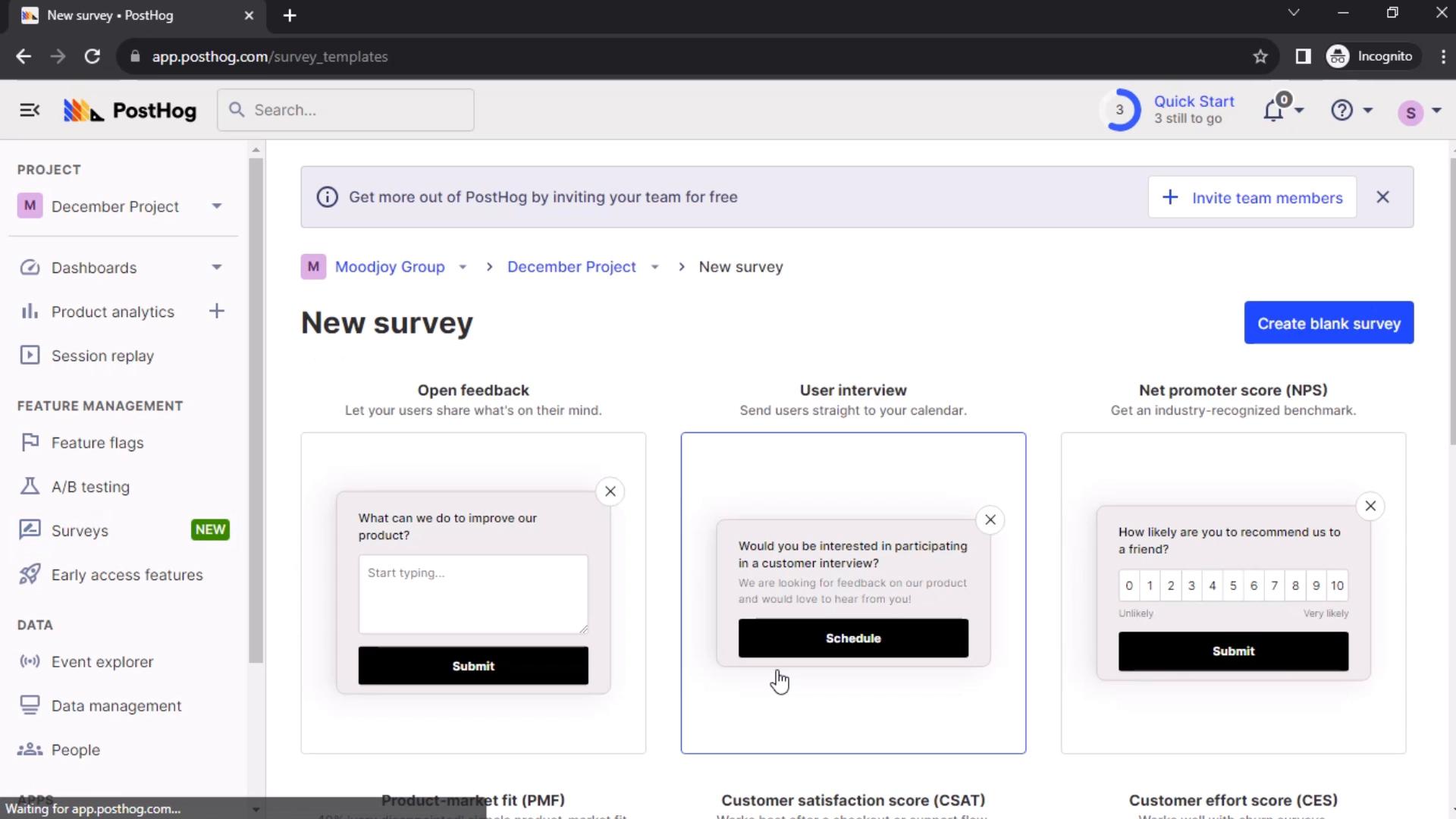Viewport: 1456px width, 819px height.
Task: Click the Session replay icon
Action: [x=29, y=356]
